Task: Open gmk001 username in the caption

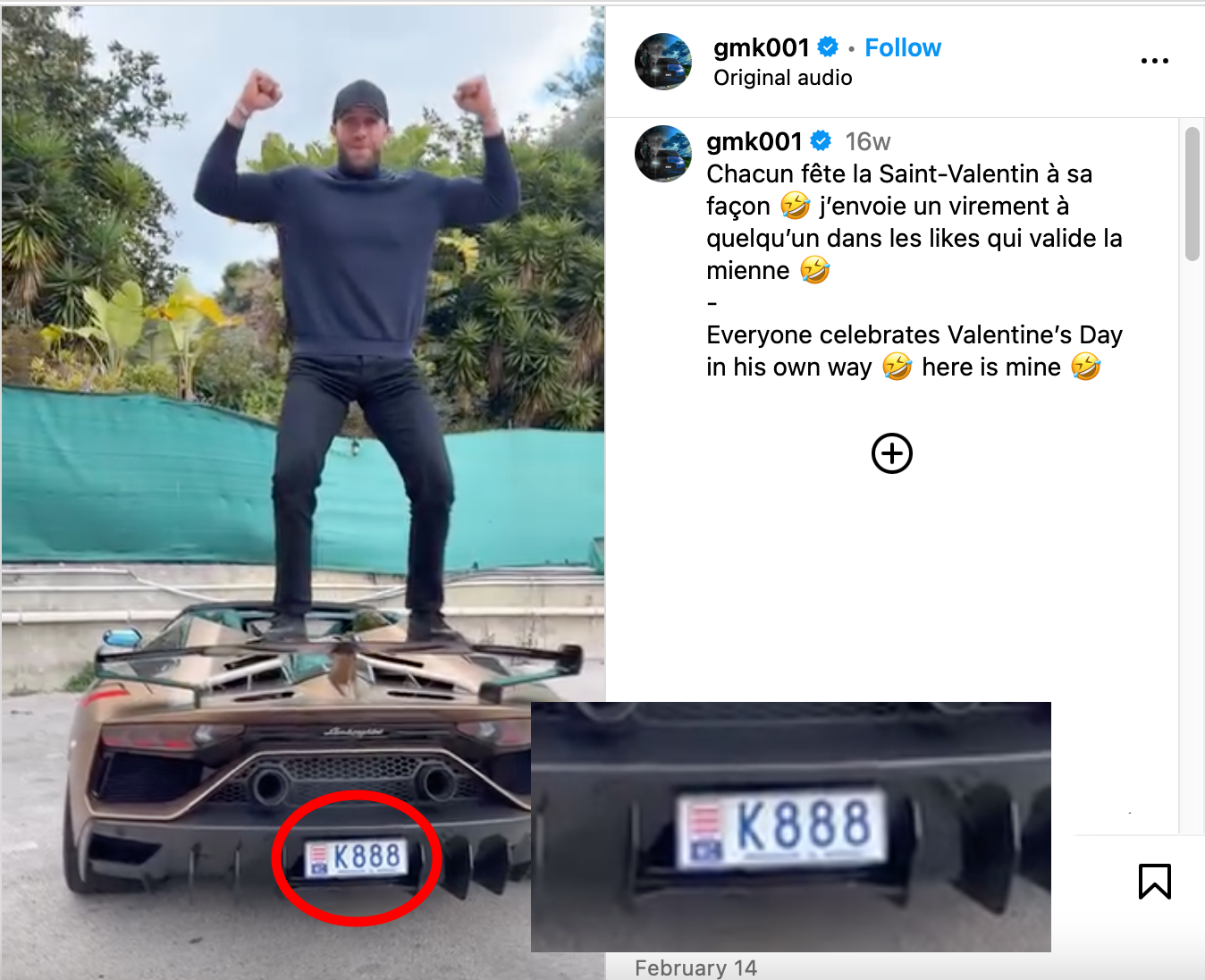Action: click(x=754, y=141)
